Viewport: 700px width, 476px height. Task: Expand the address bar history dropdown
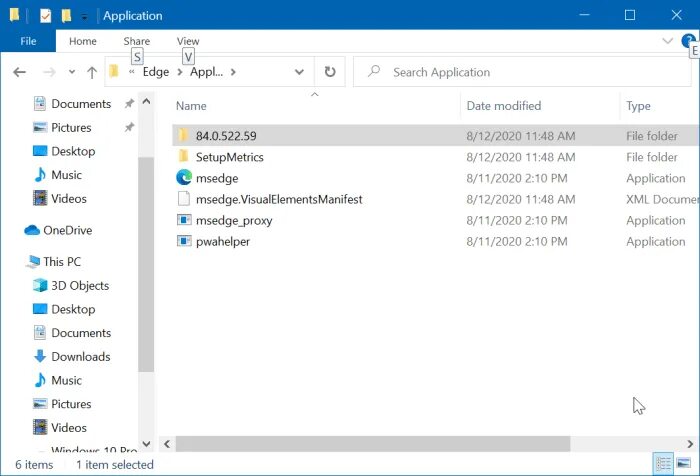(x=299, y=72)
